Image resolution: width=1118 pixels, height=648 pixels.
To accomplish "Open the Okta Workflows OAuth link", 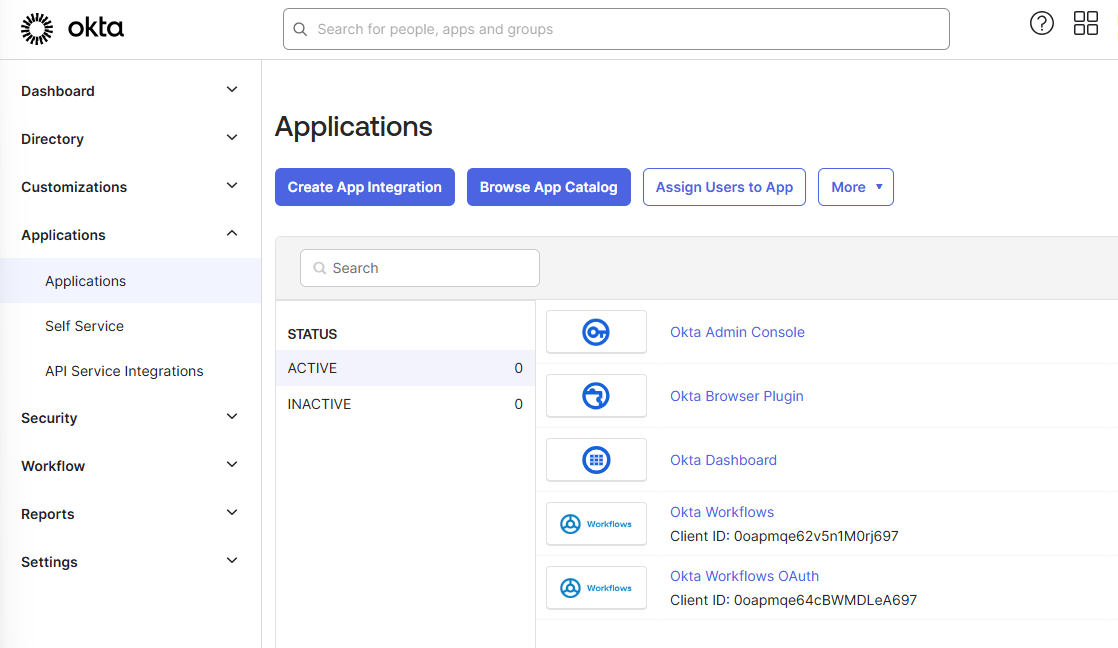I will 744,576.
